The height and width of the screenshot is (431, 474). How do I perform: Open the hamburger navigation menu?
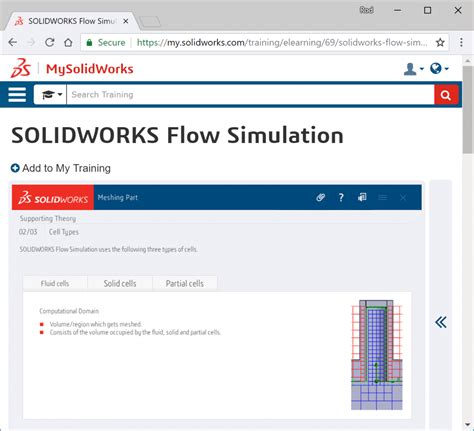click(x=17, y=95)
